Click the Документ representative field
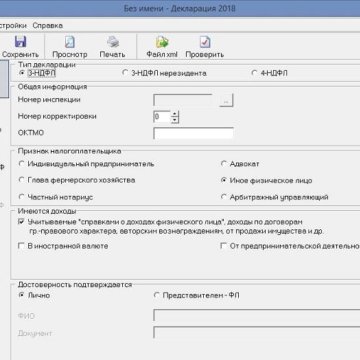360x360 pixels. 257,333
